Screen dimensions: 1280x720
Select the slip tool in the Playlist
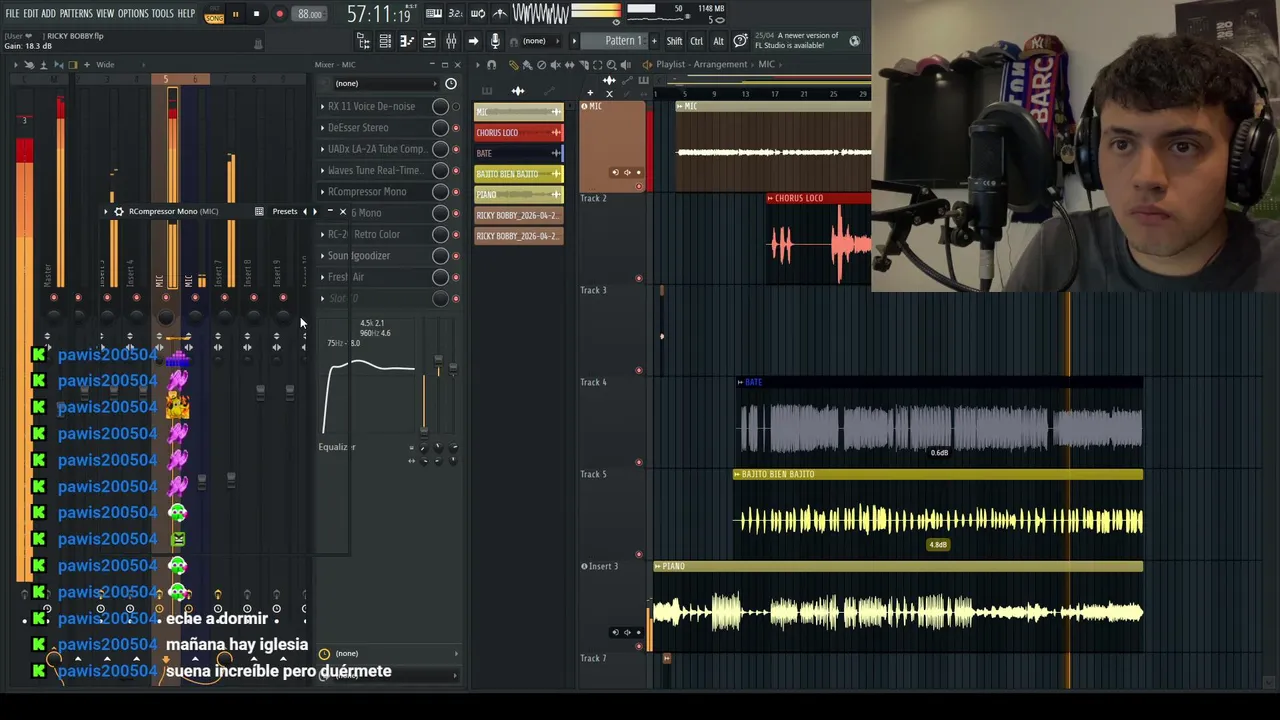[570, 65]
